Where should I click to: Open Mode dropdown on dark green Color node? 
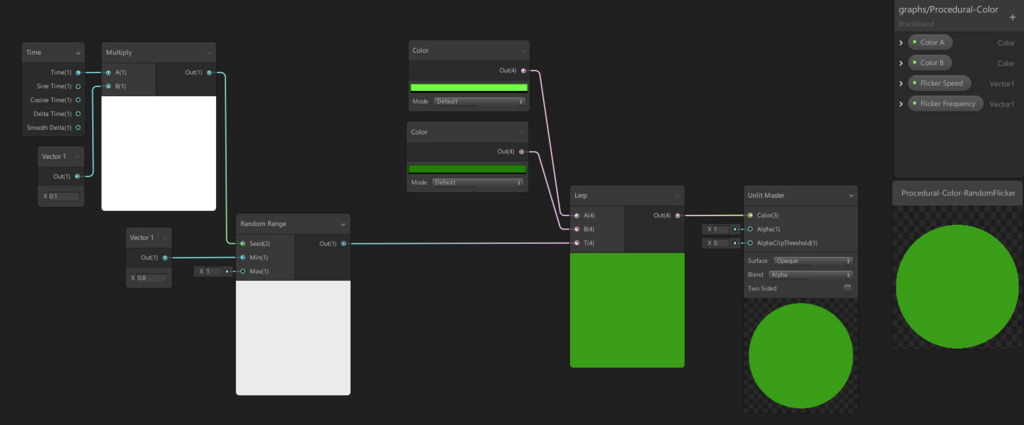[478, 182]
